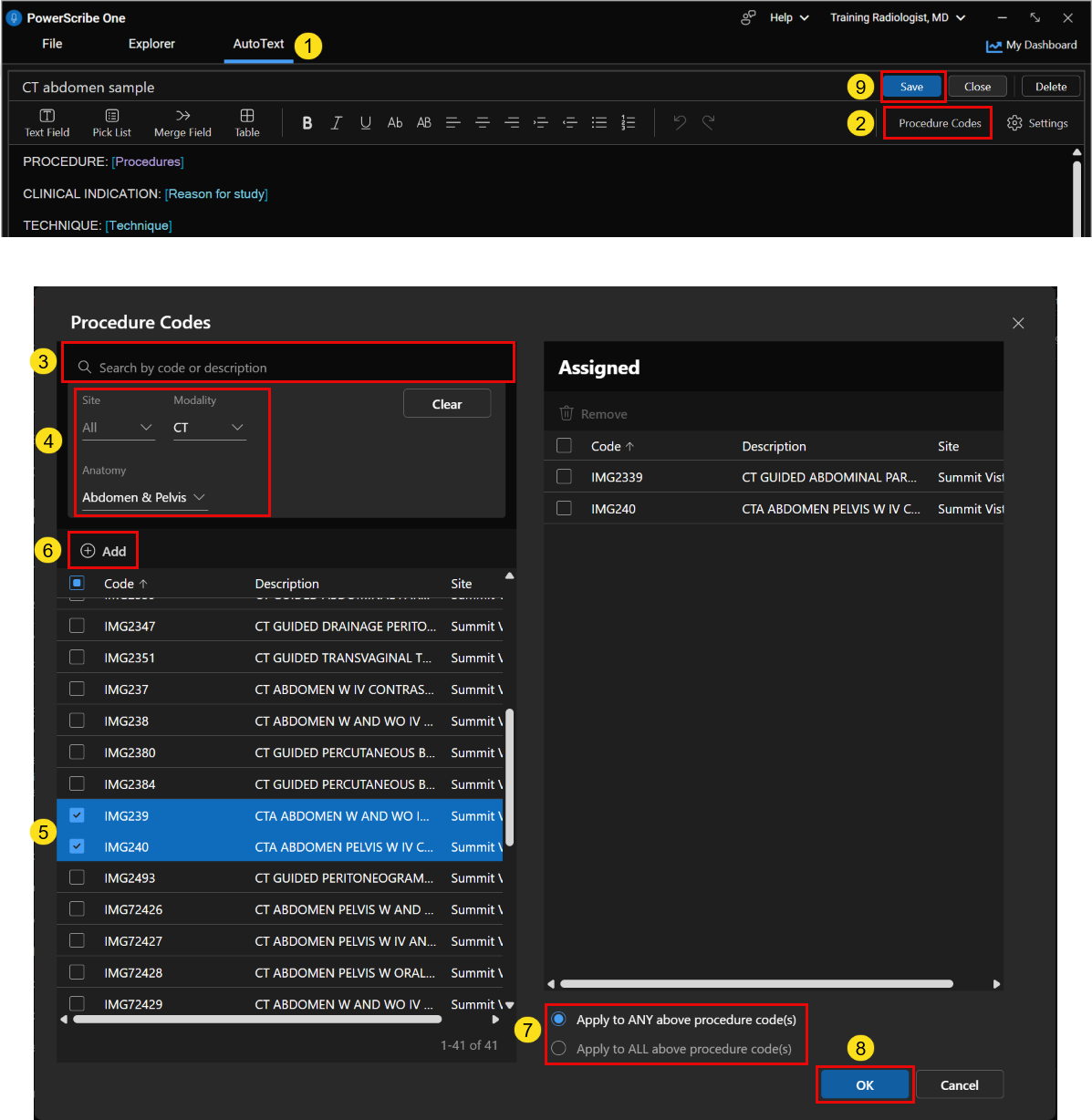The image size is (1092, 1120).
Task: Insert a Merge Field
Action: [182, 123]
